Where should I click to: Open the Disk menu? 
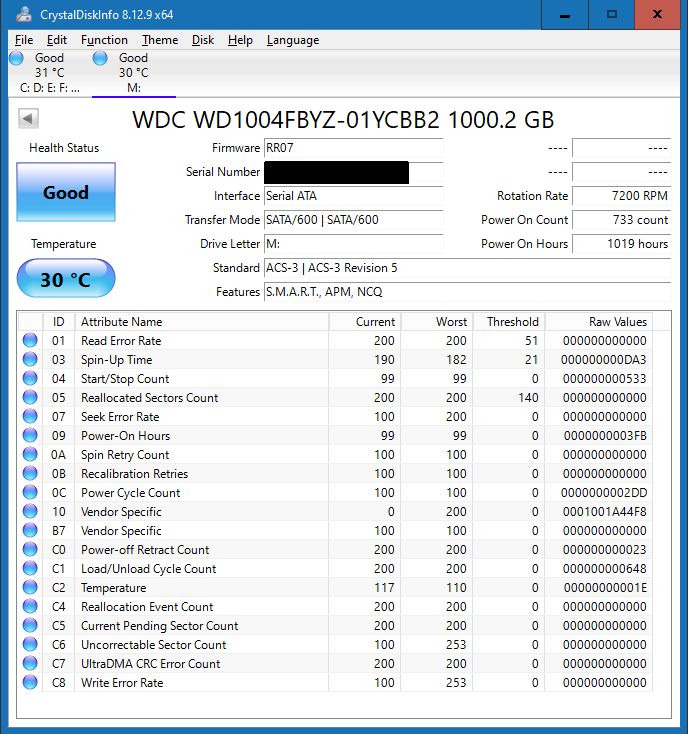click(203, 40)
